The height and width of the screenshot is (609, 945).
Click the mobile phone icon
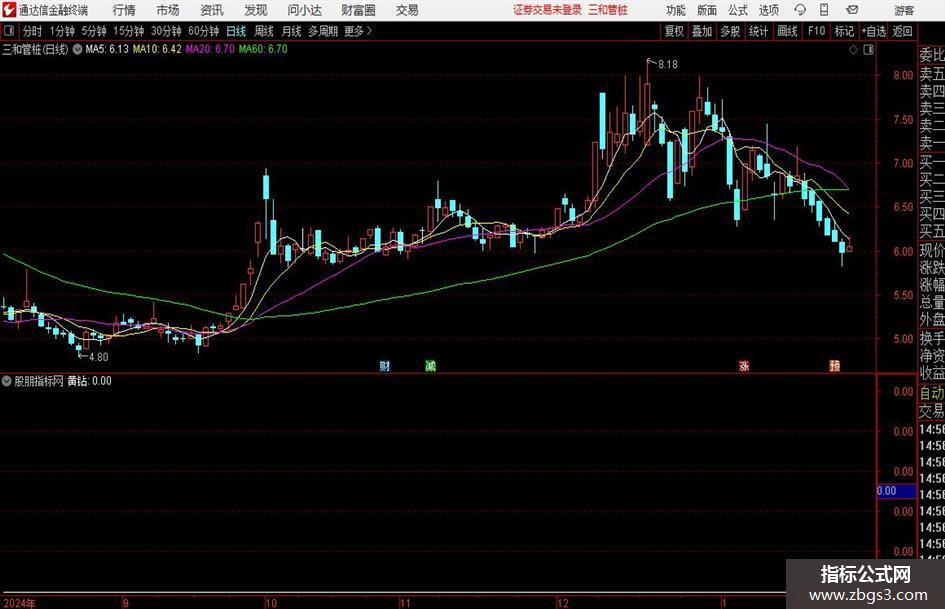pyautogui.click(x=824, y=10)
